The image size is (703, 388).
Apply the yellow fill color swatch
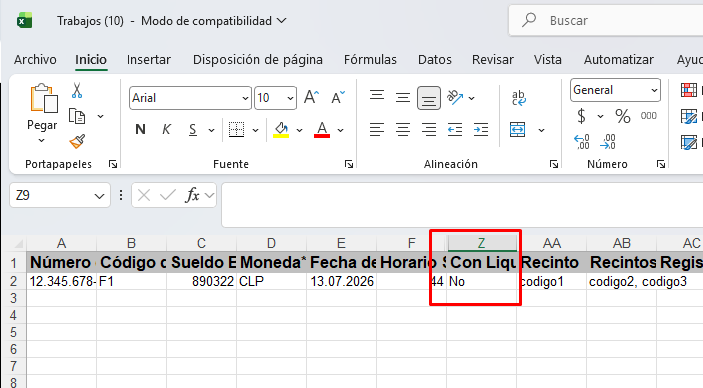tap(281, 130)
